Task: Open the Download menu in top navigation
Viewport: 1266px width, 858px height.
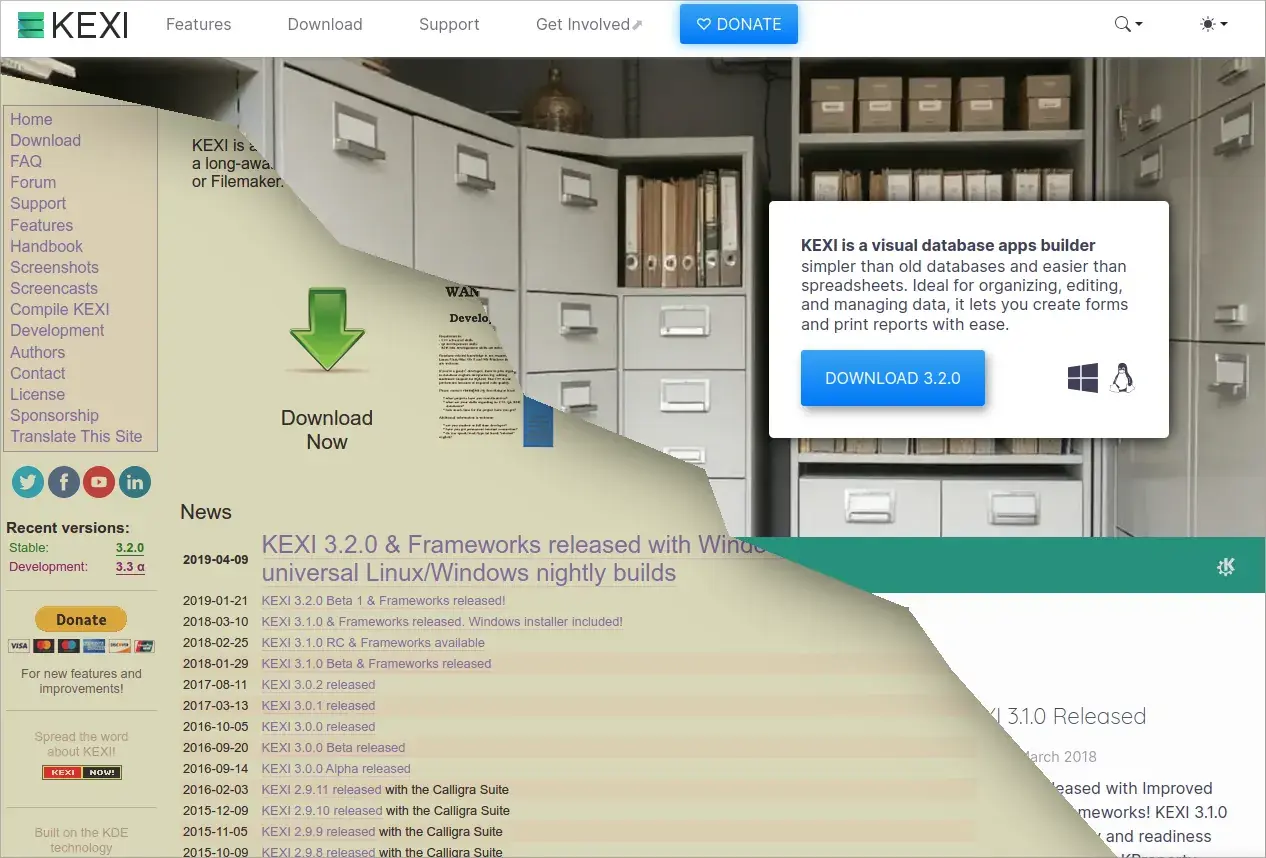Action: point(325,24)
